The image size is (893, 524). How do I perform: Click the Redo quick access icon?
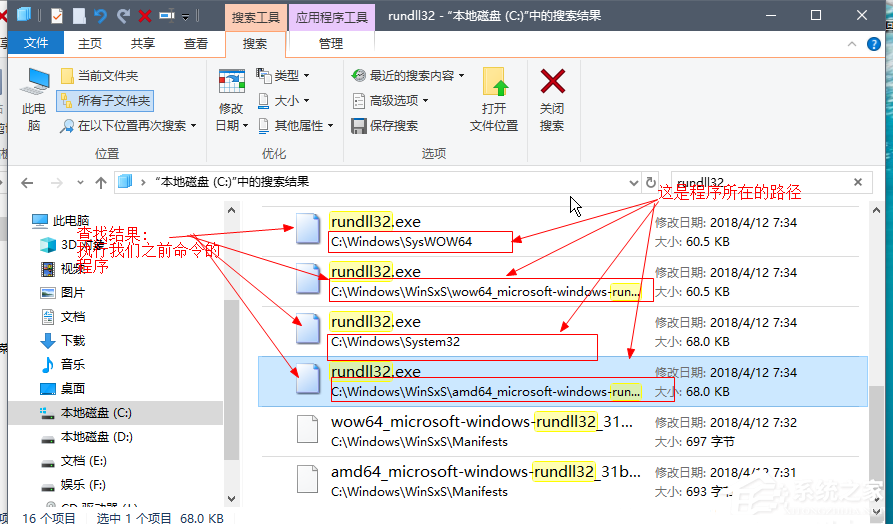click(x=123, y=15)
